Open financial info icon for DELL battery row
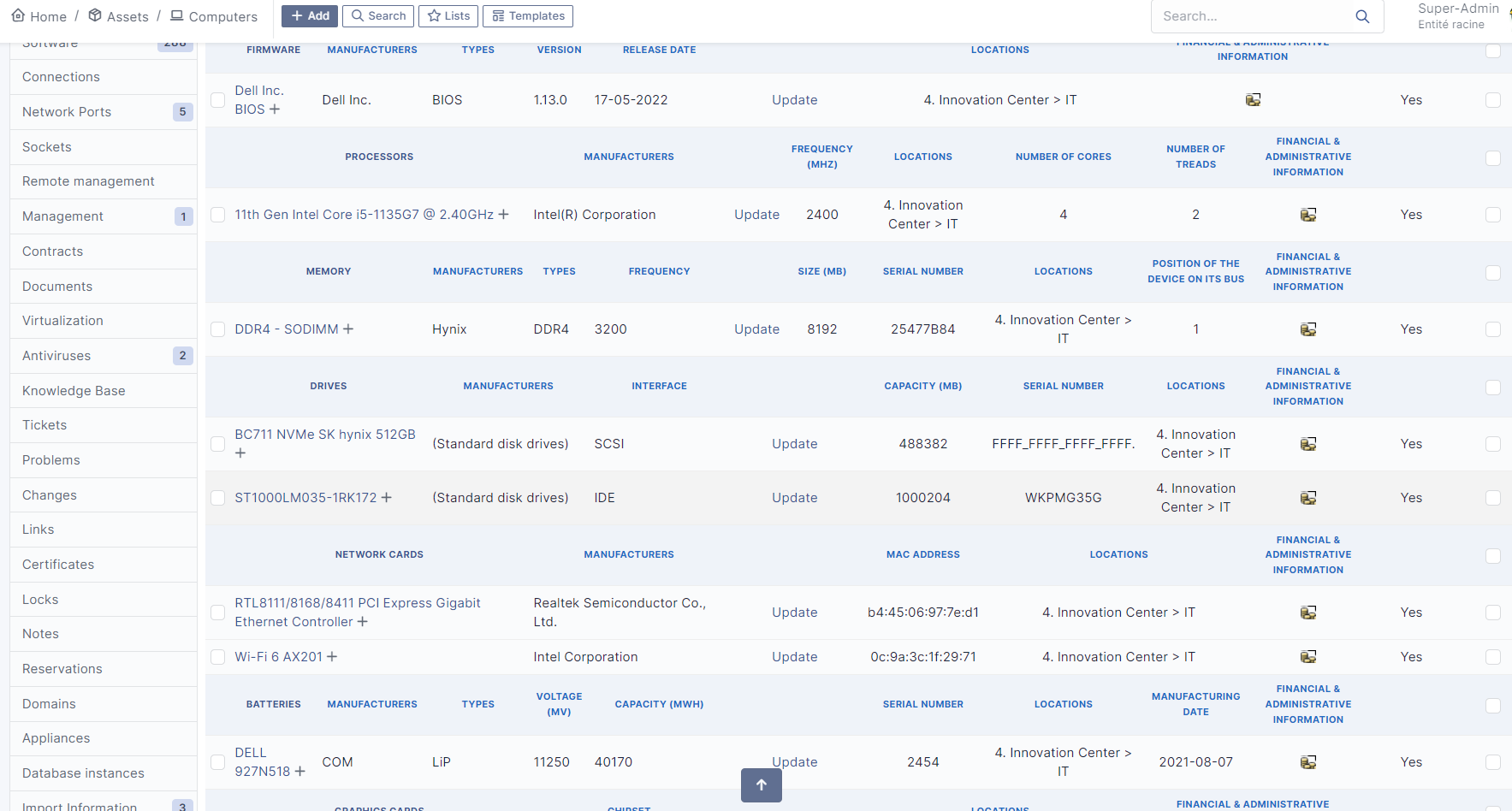The width and height of the screenshot is (1512, 811). pyautogui.click(x=1308, y=762)
